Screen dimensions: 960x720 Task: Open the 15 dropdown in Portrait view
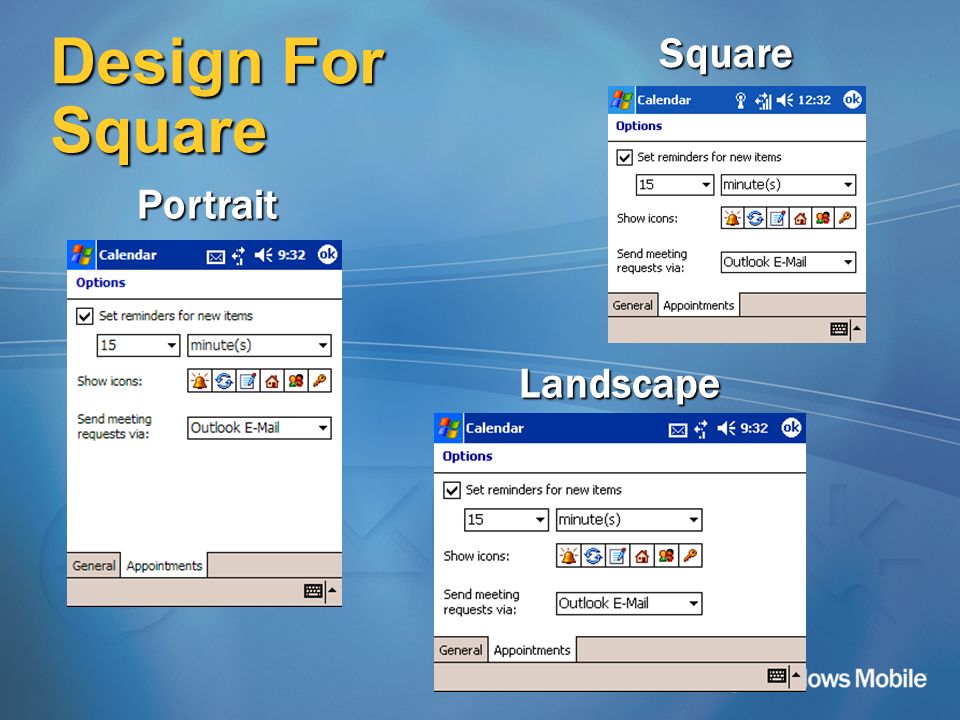point(138,345)
